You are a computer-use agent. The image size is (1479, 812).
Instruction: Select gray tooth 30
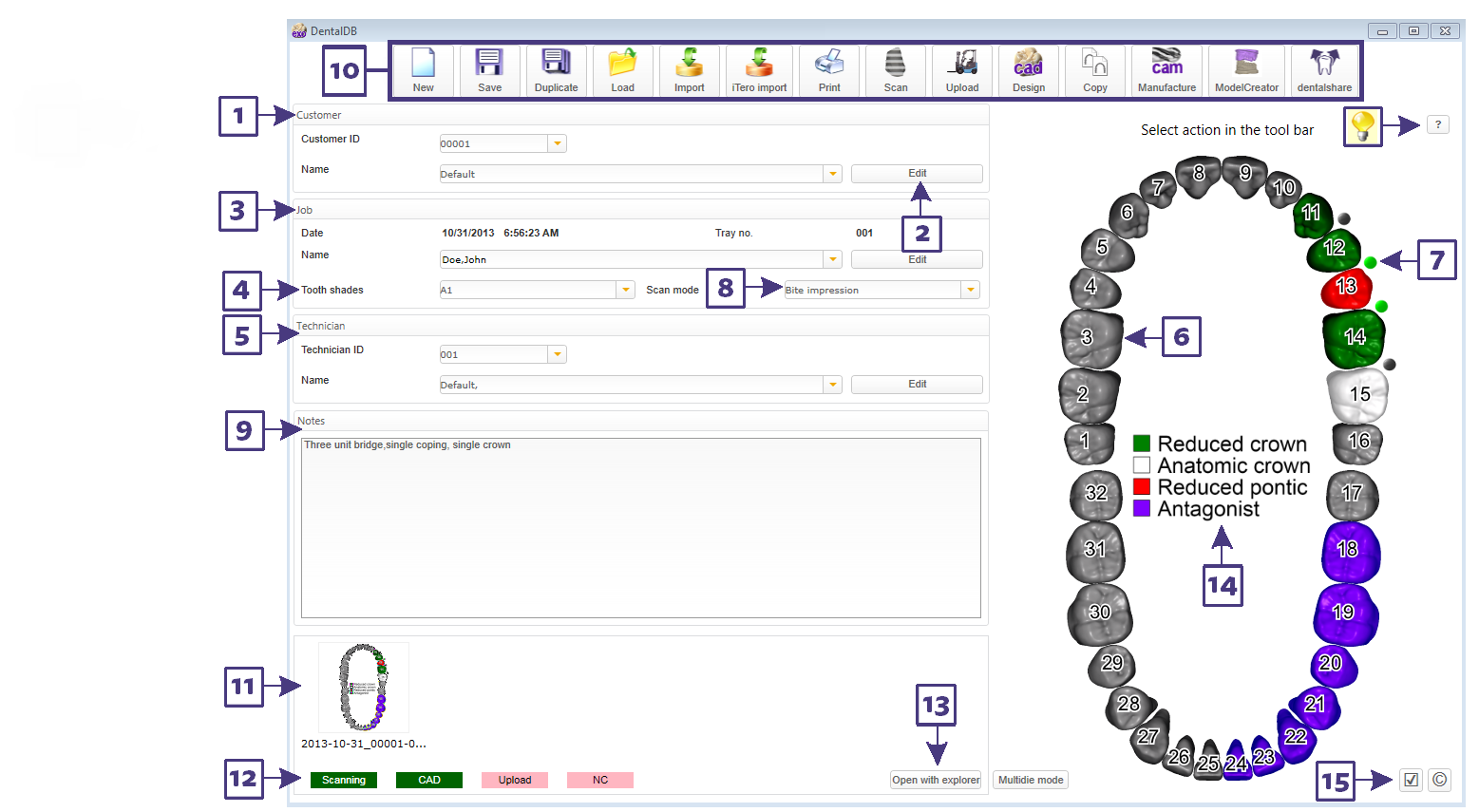(1100, 614)
